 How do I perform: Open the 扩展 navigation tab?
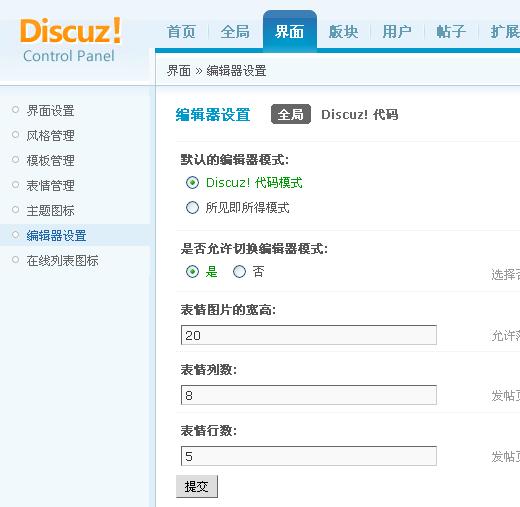[505, 32]
